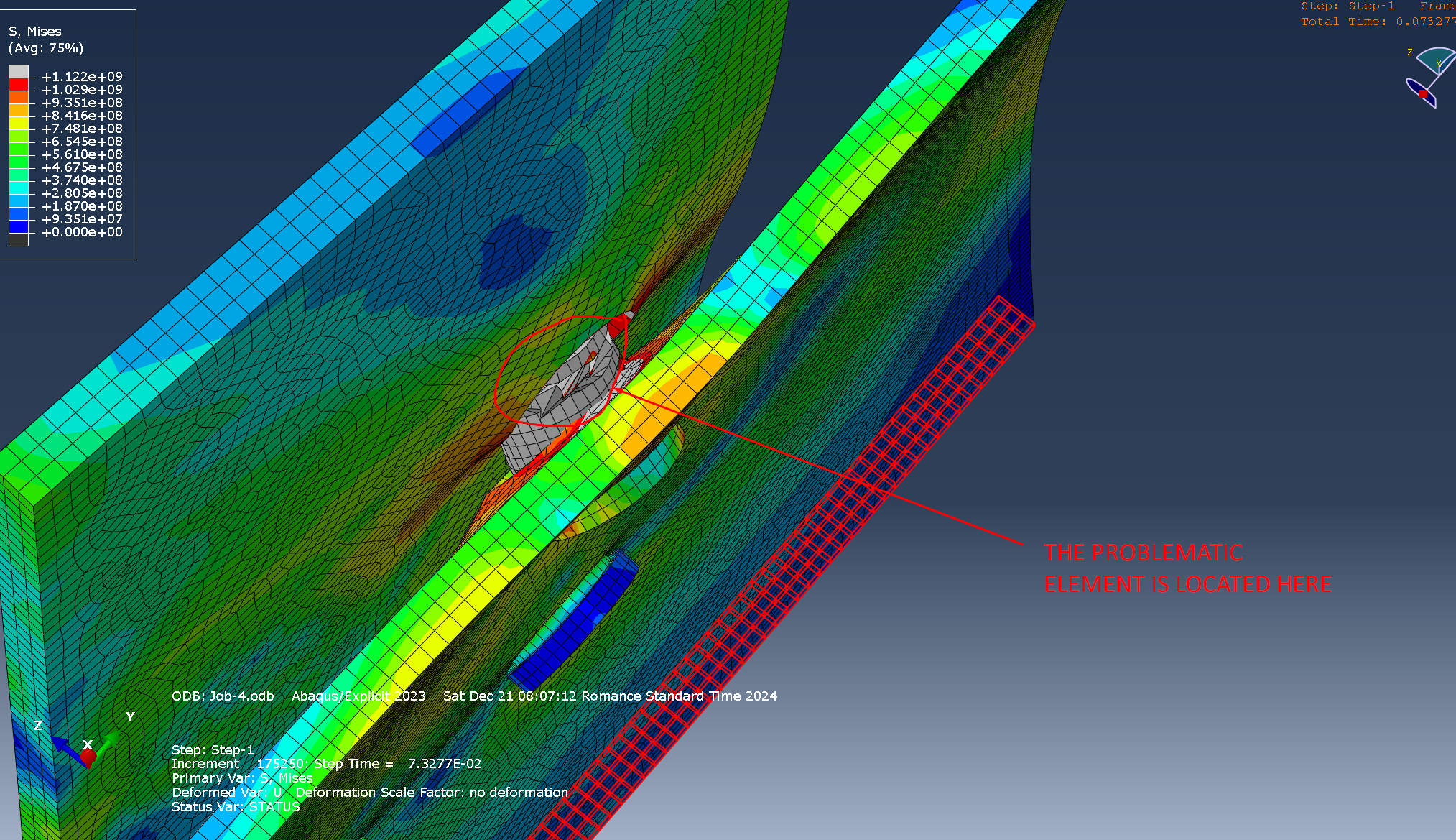Click 'Step: Step-1' in the bottom state block

[x=213, y=750]
